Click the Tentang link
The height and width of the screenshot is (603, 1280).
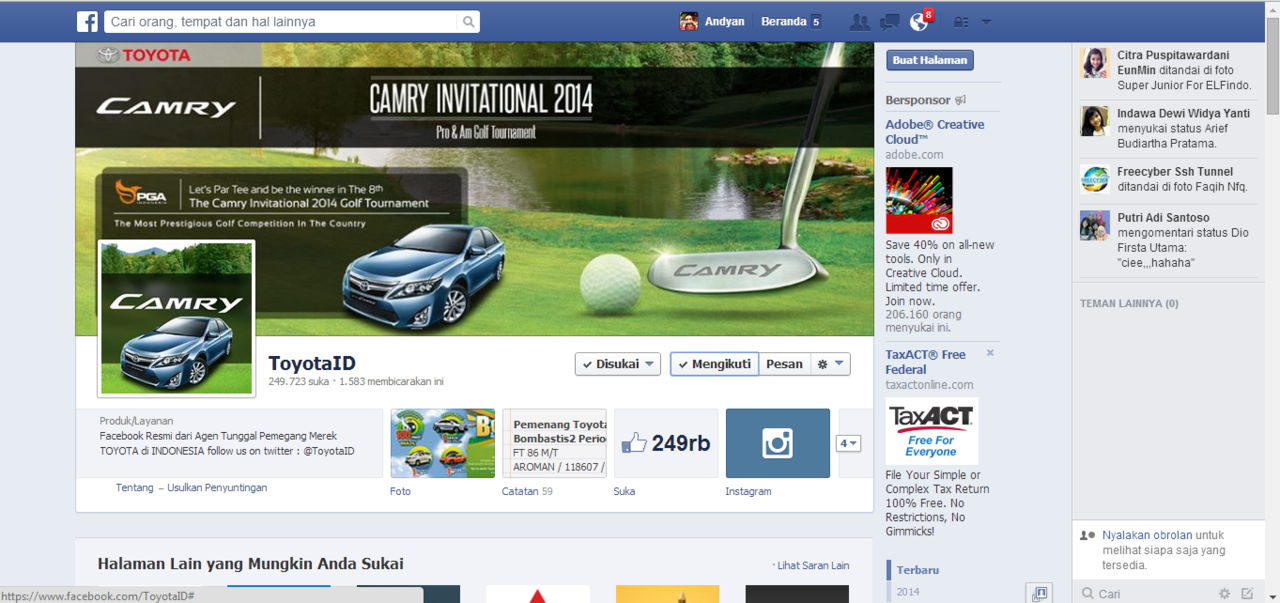coord(135,488)
